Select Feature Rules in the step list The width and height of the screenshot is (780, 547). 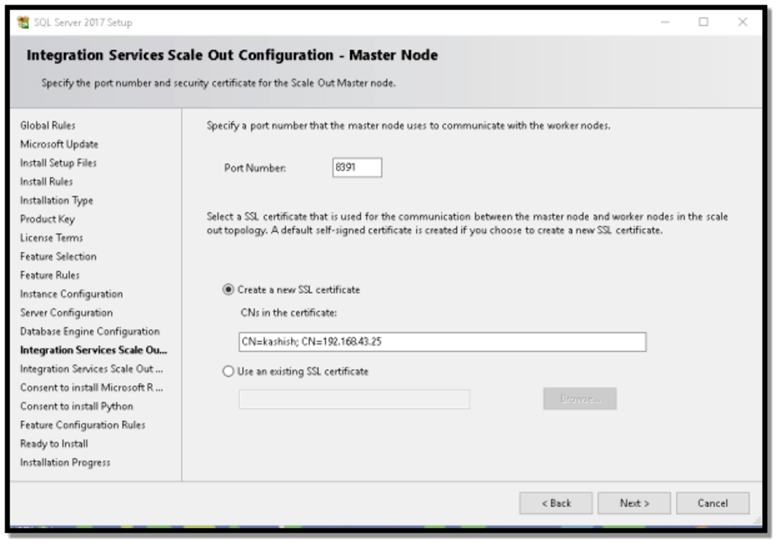50,275
